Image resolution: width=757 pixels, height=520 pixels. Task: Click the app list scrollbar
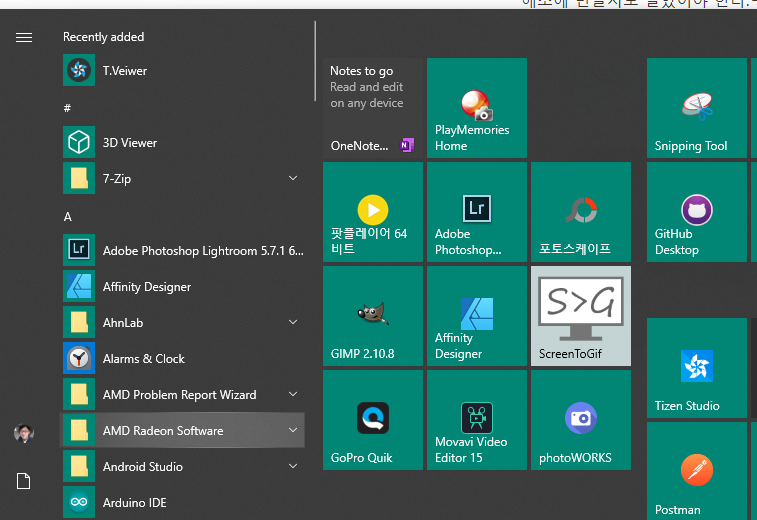click(x=315, y=61)
